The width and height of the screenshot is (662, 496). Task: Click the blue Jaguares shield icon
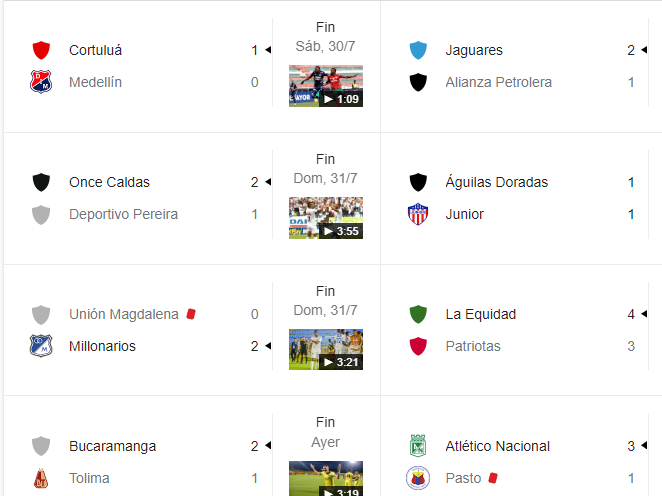tap(418, 50)
